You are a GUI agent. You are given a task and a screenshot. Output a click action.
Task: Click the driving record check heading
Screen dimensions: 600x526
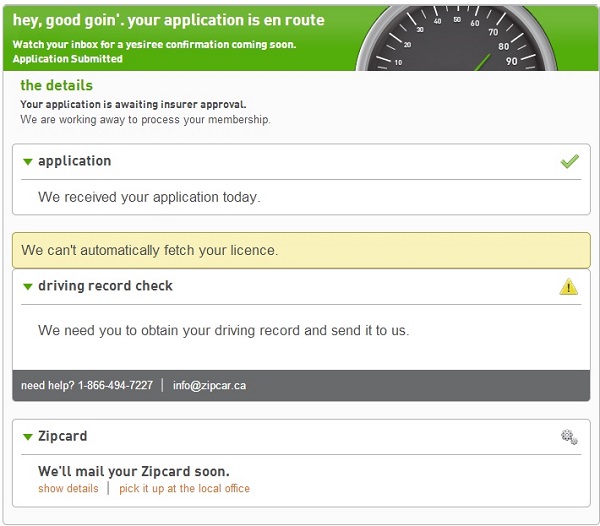(x=105, y=286)
